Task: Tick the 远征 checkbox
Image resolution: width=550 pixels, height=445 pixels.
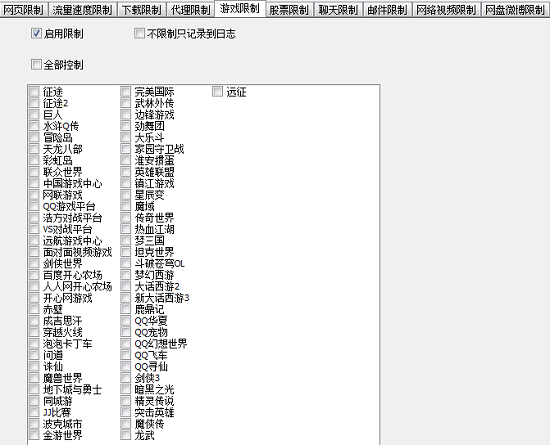Action: pyautogui.click(x=217, y=92)
